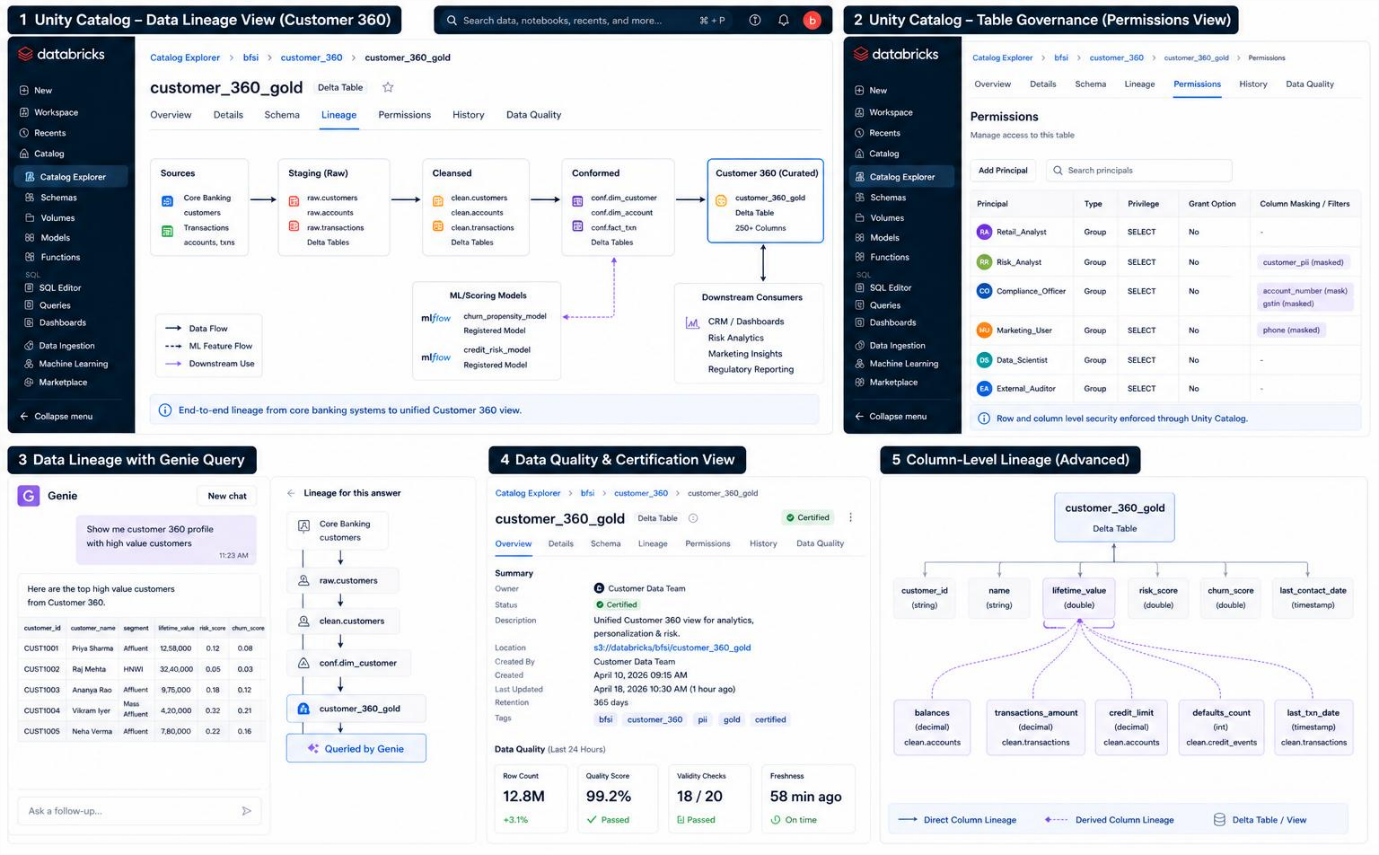This screenshot has width=1379, height=855.
Task: Click the 99.2% Quality Score card
Action: pos(617,799)
